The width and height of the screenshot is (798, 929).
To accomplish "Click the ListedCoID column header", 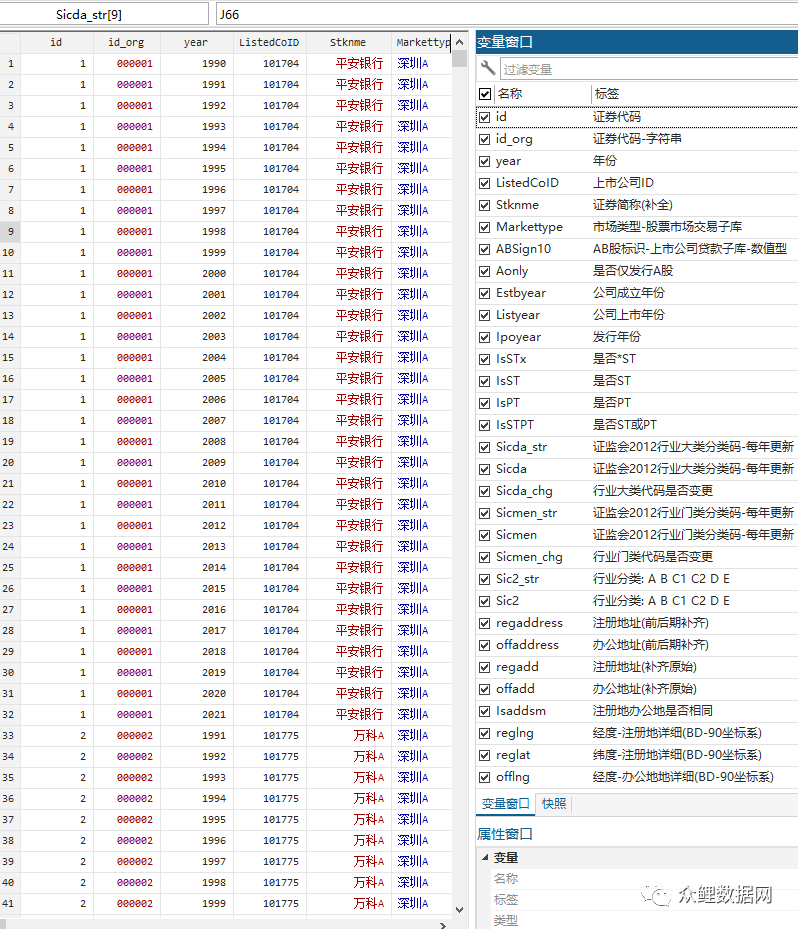I will point(269,42).
